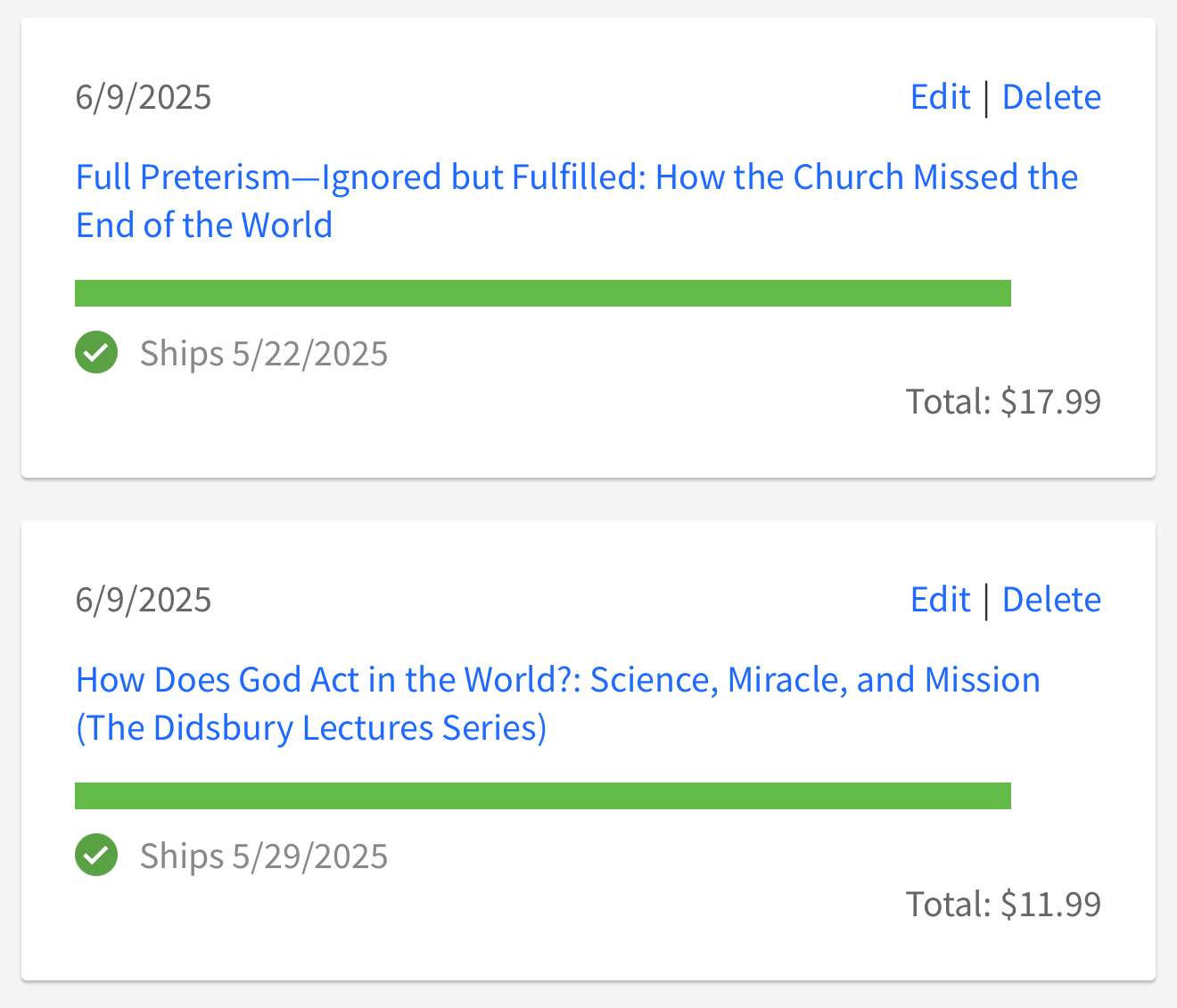Click separator between Edit and Delete for Full Preterism
Screen dimensions: 1177x1008
[986, 98]
